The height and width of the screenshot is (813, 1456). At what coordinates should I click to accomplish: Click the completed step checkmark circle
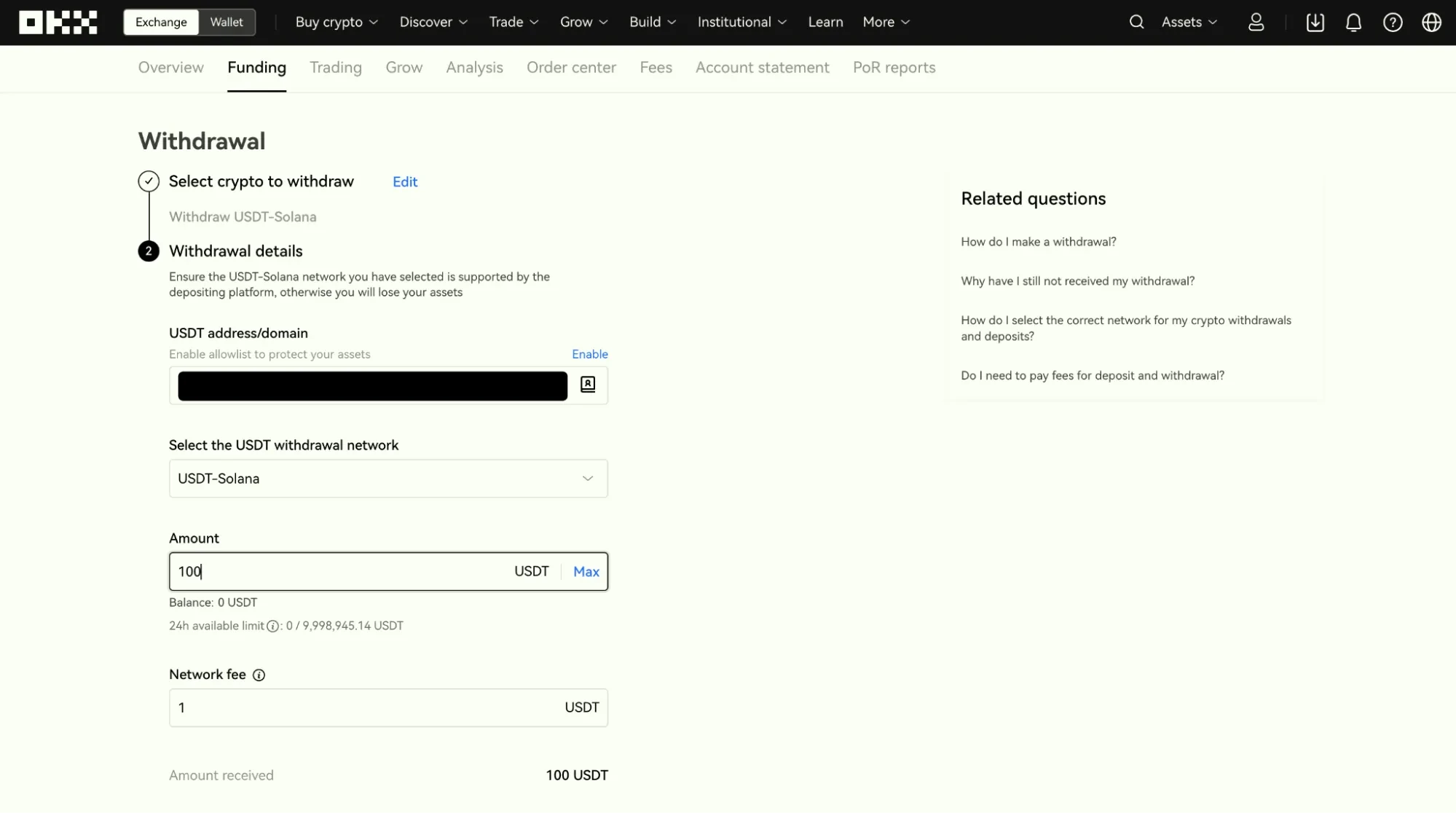click(149, 181)
